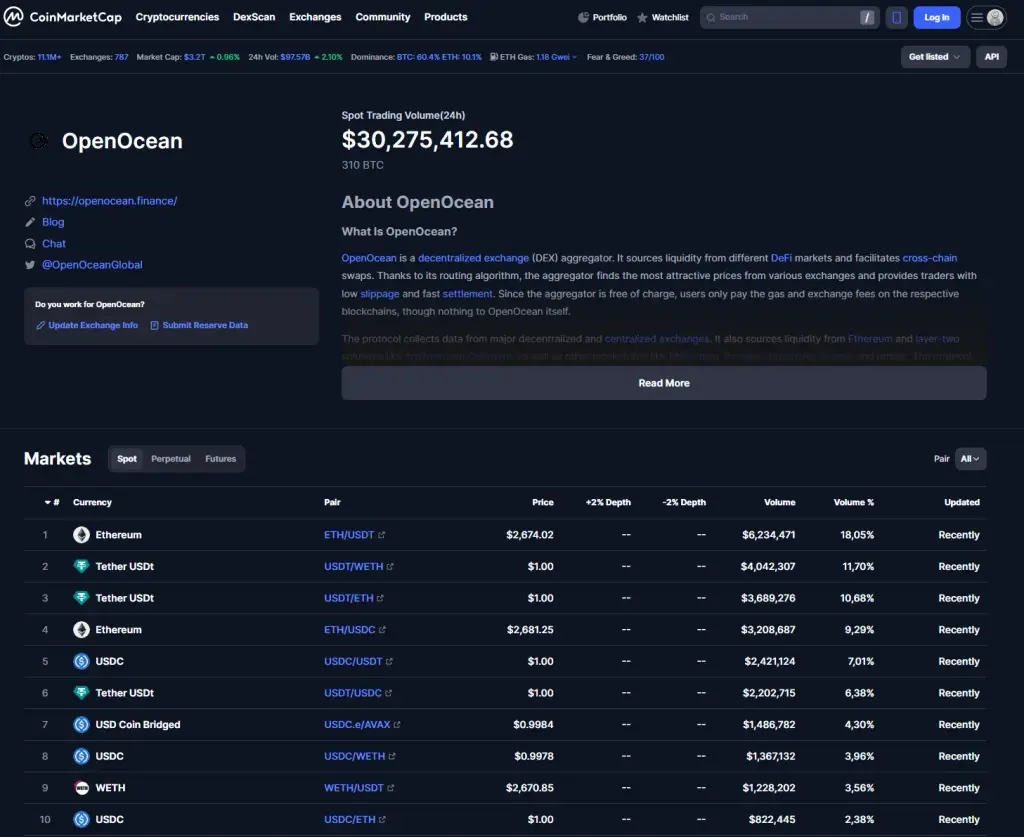Click the decentralized exchange glossary link
1024x837 pixels.
pos(473,258)
